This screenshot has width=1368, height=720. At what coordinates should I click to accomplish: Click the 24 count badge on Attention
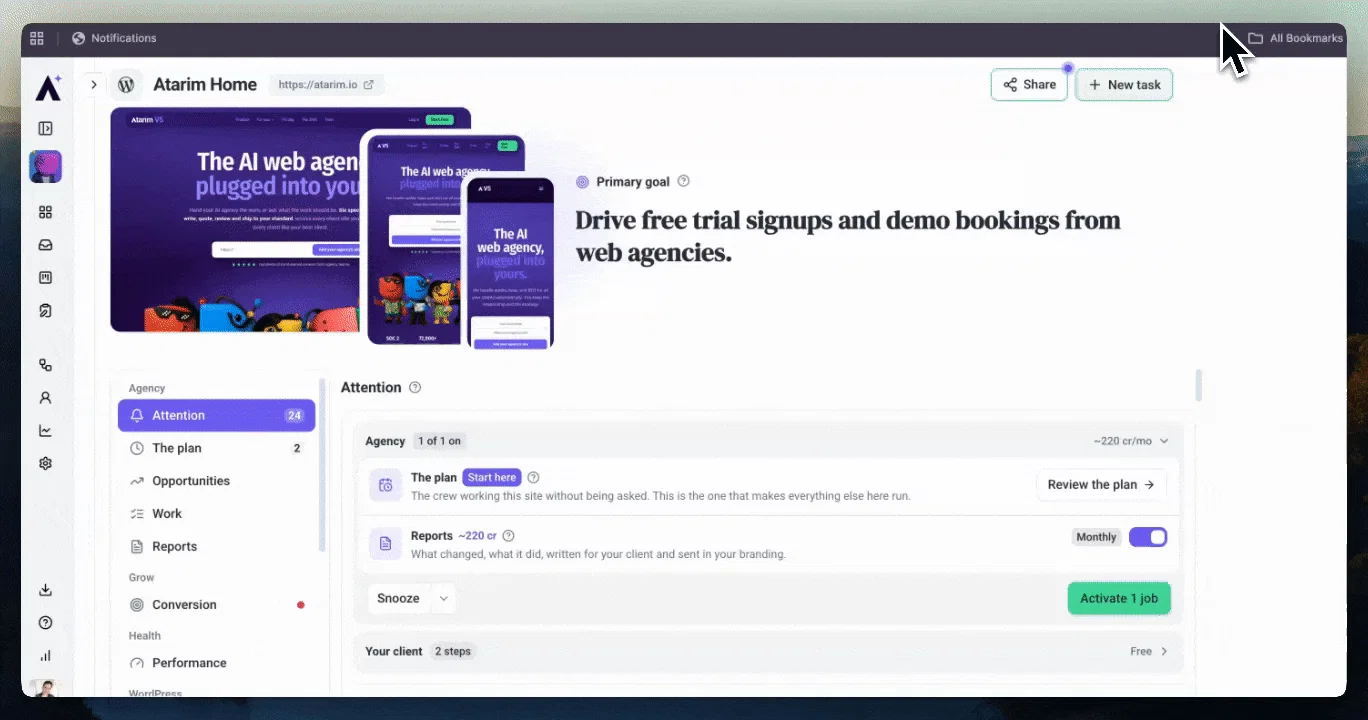click(x=294, y=416)
